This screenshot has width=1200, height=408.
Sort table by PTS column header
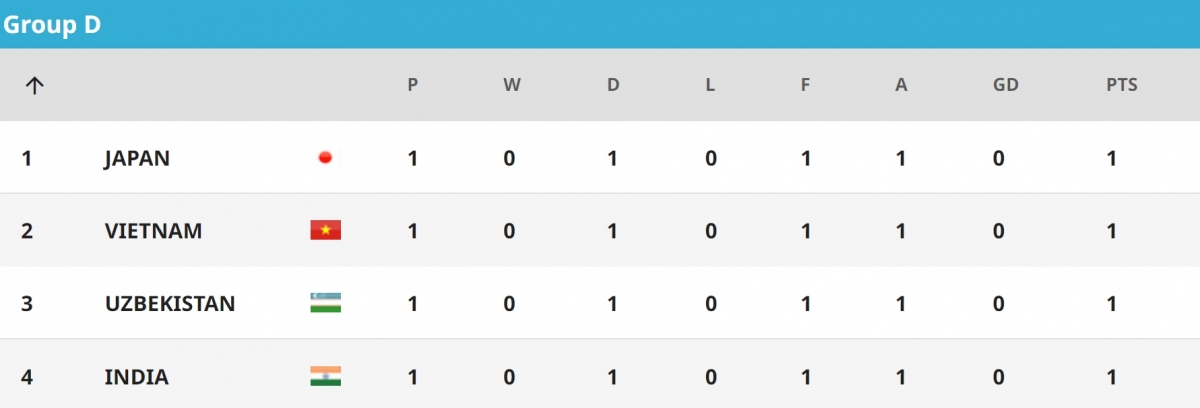tap(1121, 85)
